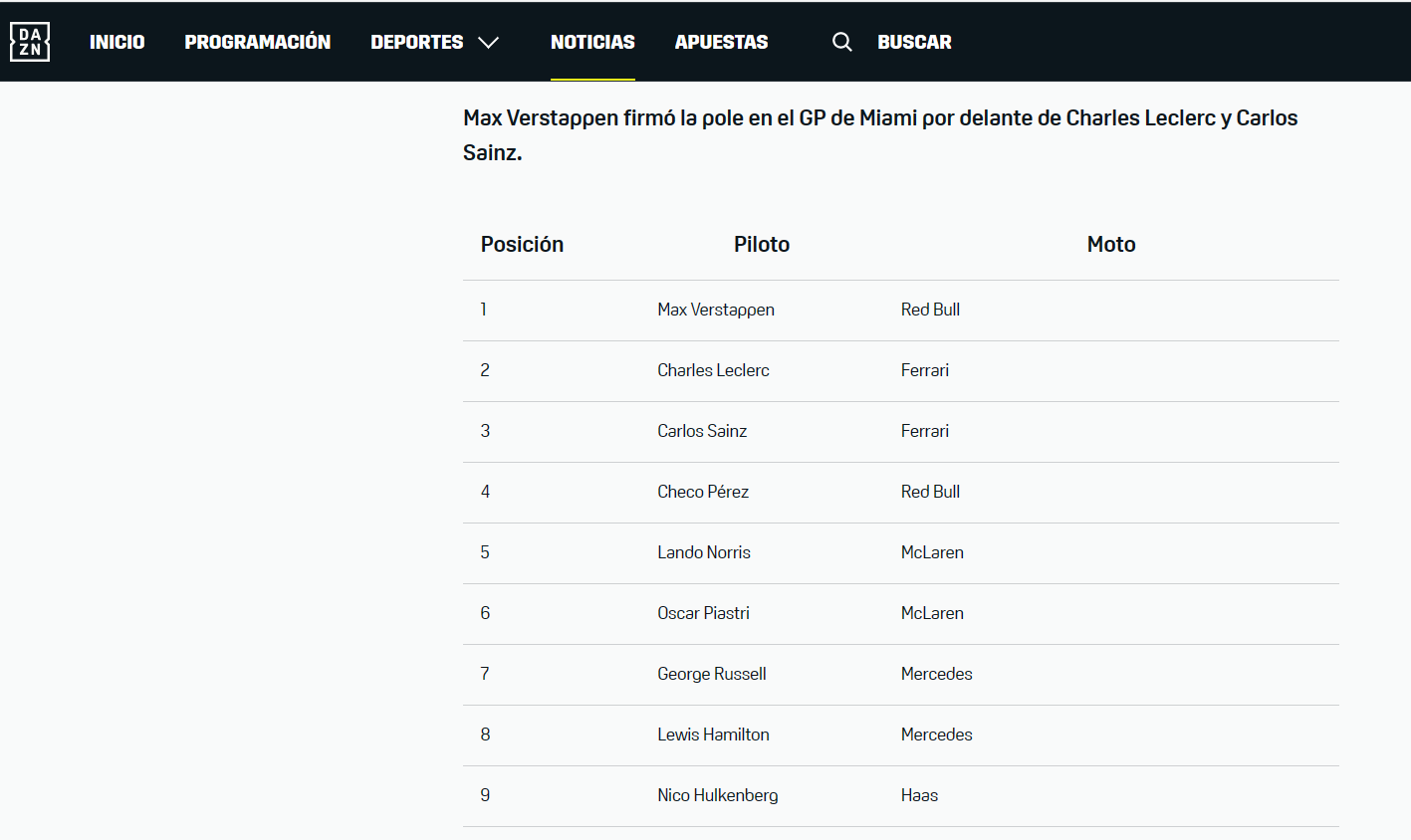Click Red Bull in Checo Pérez's row
This screenshot has width=1411, height=840.
(930, 492)
